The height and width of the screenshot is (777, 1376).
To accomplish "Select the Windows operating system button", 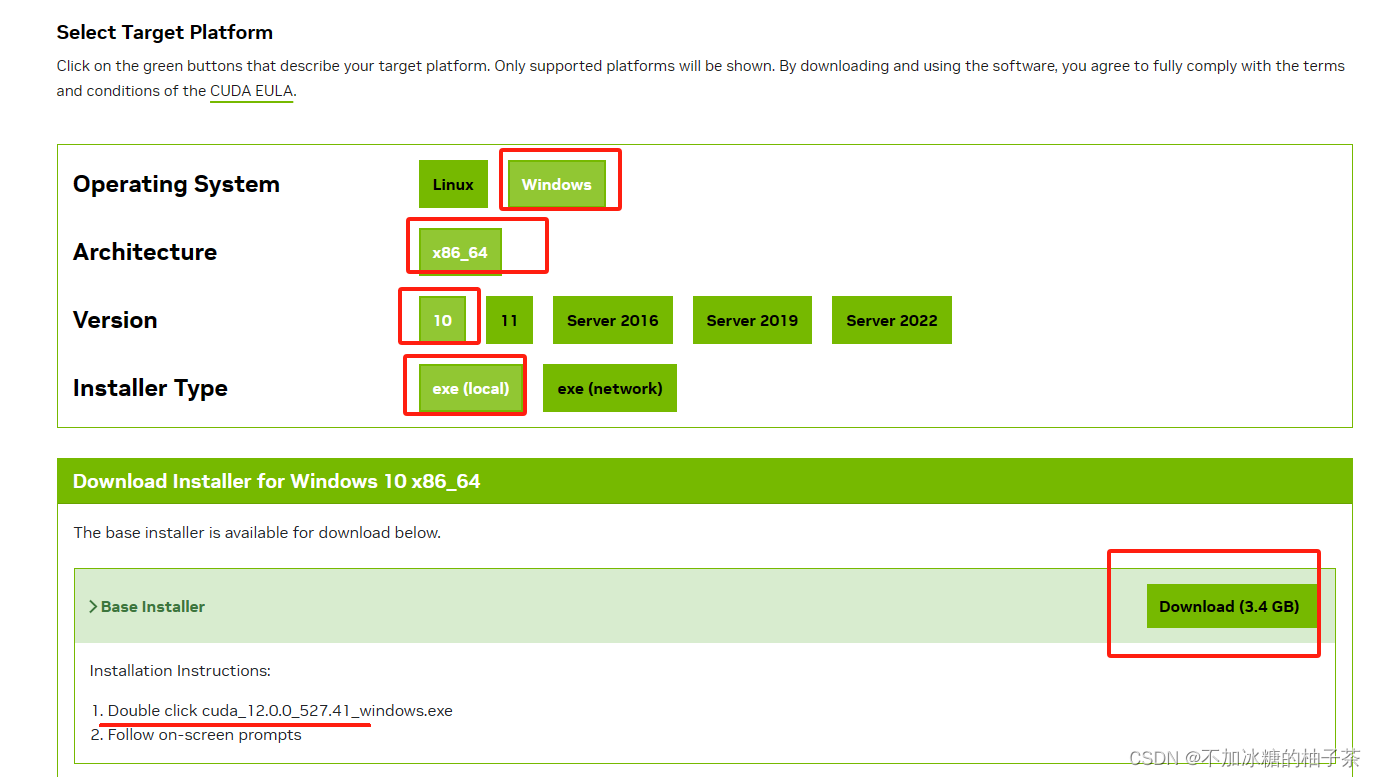I will [557, 184].
